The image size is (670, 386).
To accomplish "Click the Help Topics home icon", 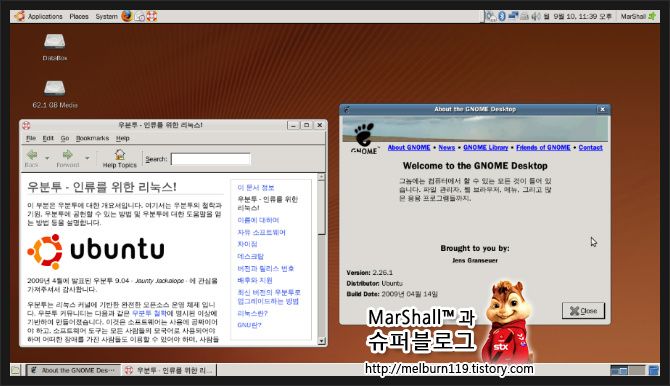I will (x=120, y=154).
